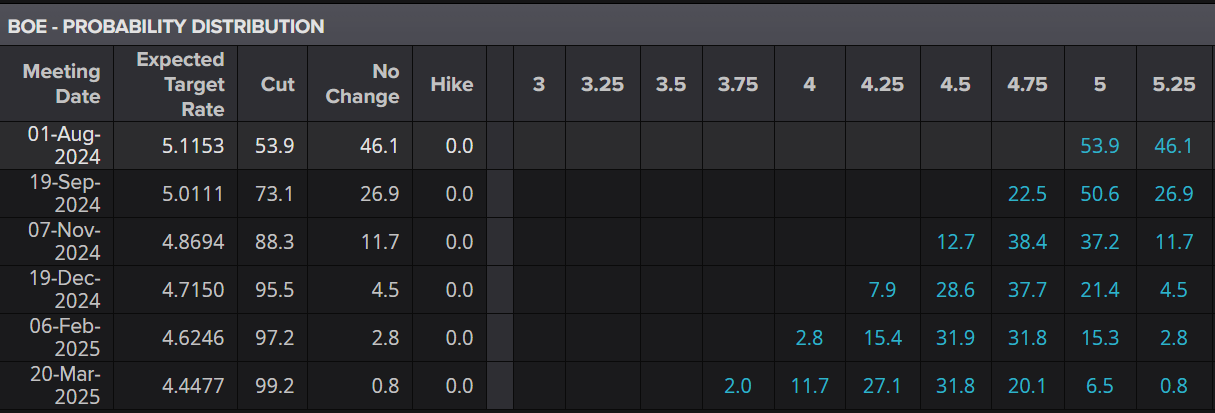Select the 4.25 rate column header
This screenshot has height=413, width=1215.
pos(882,84)
